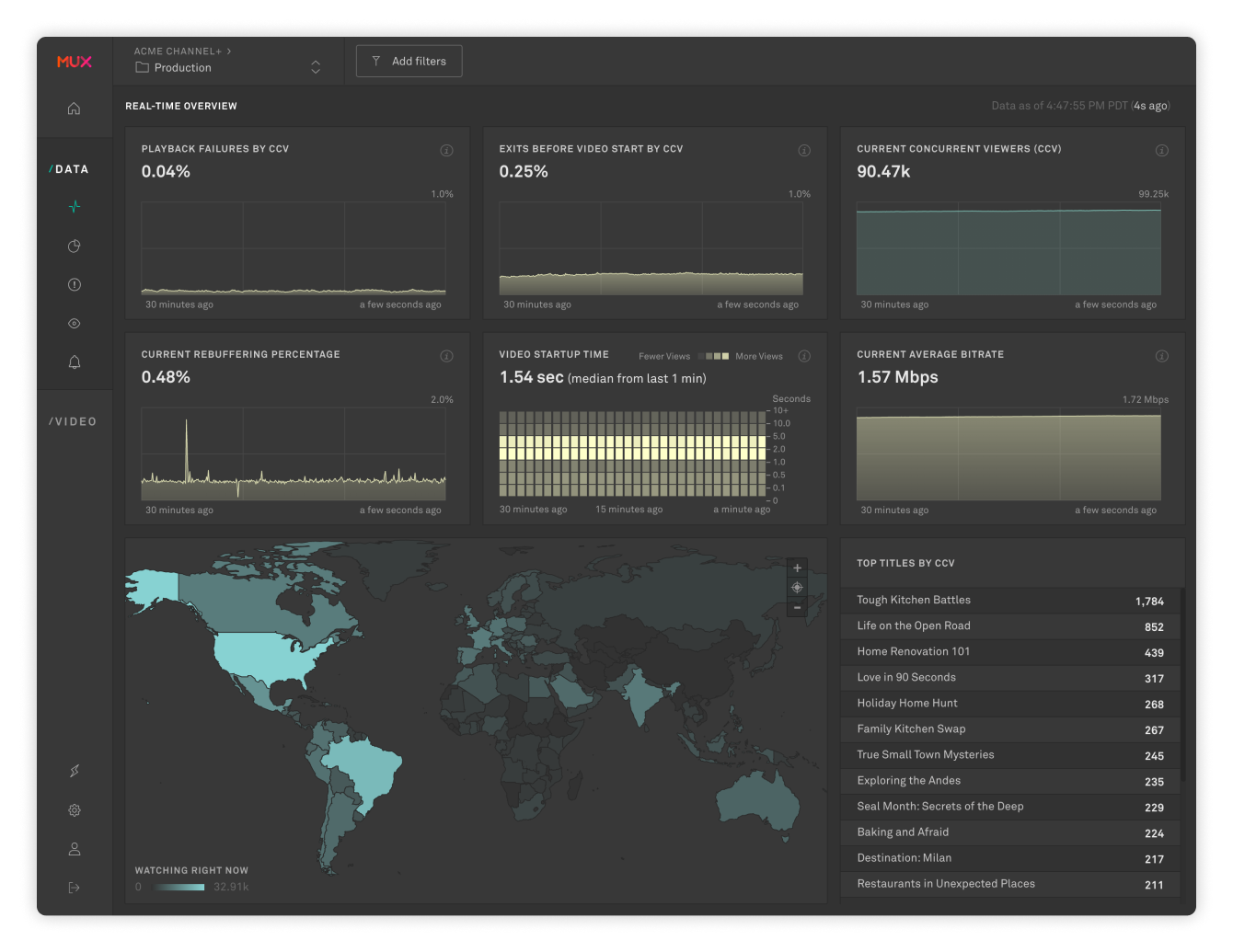Click the 0.48% rebuffering value
The width and height of the screenshot is (1233, 952).
166,377
